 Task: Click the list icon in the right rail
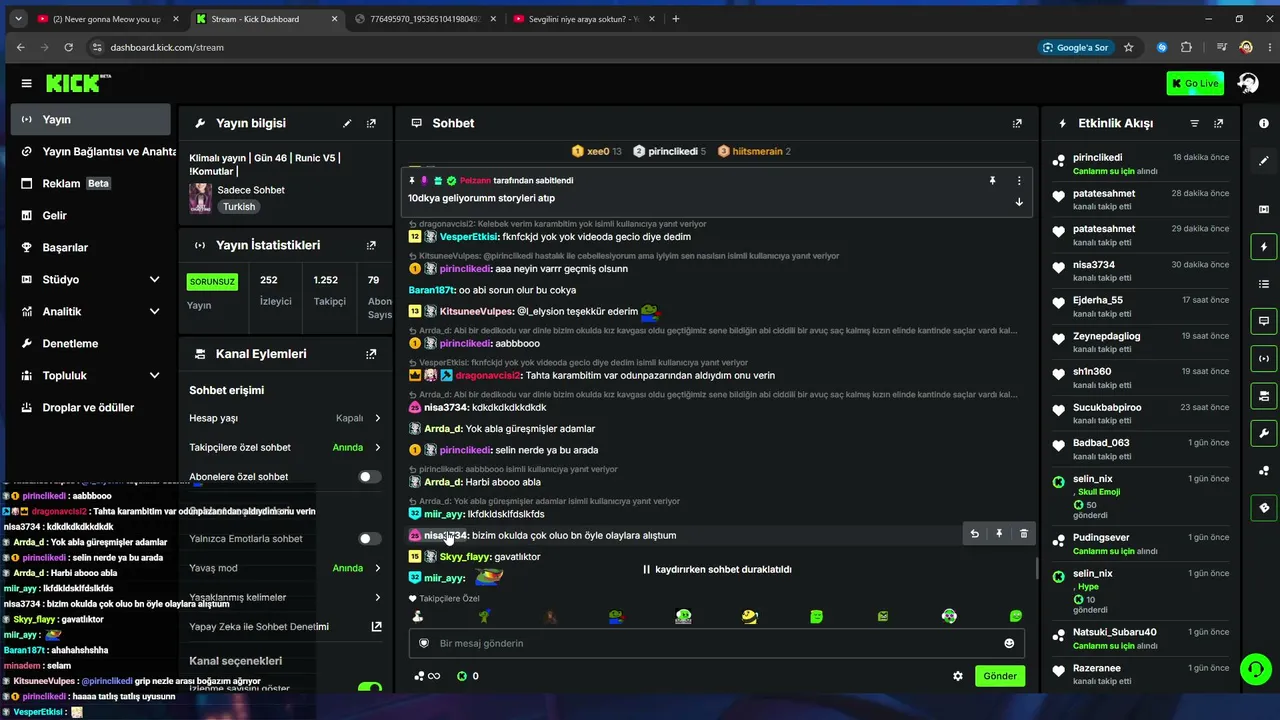click(1264, 284)
